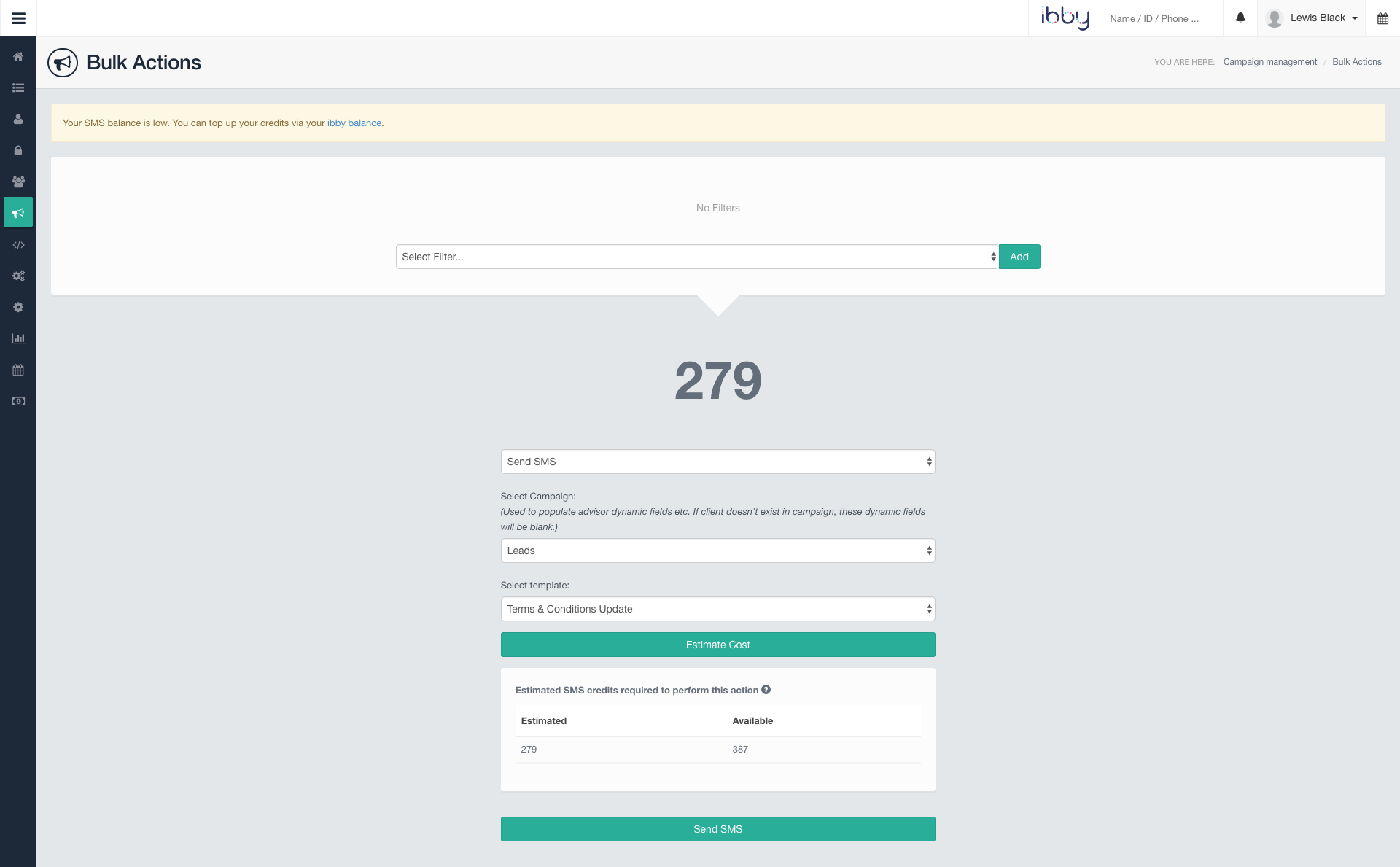
Task: Open the code brackets sidebar icon
Action: (x=18, y=245)
